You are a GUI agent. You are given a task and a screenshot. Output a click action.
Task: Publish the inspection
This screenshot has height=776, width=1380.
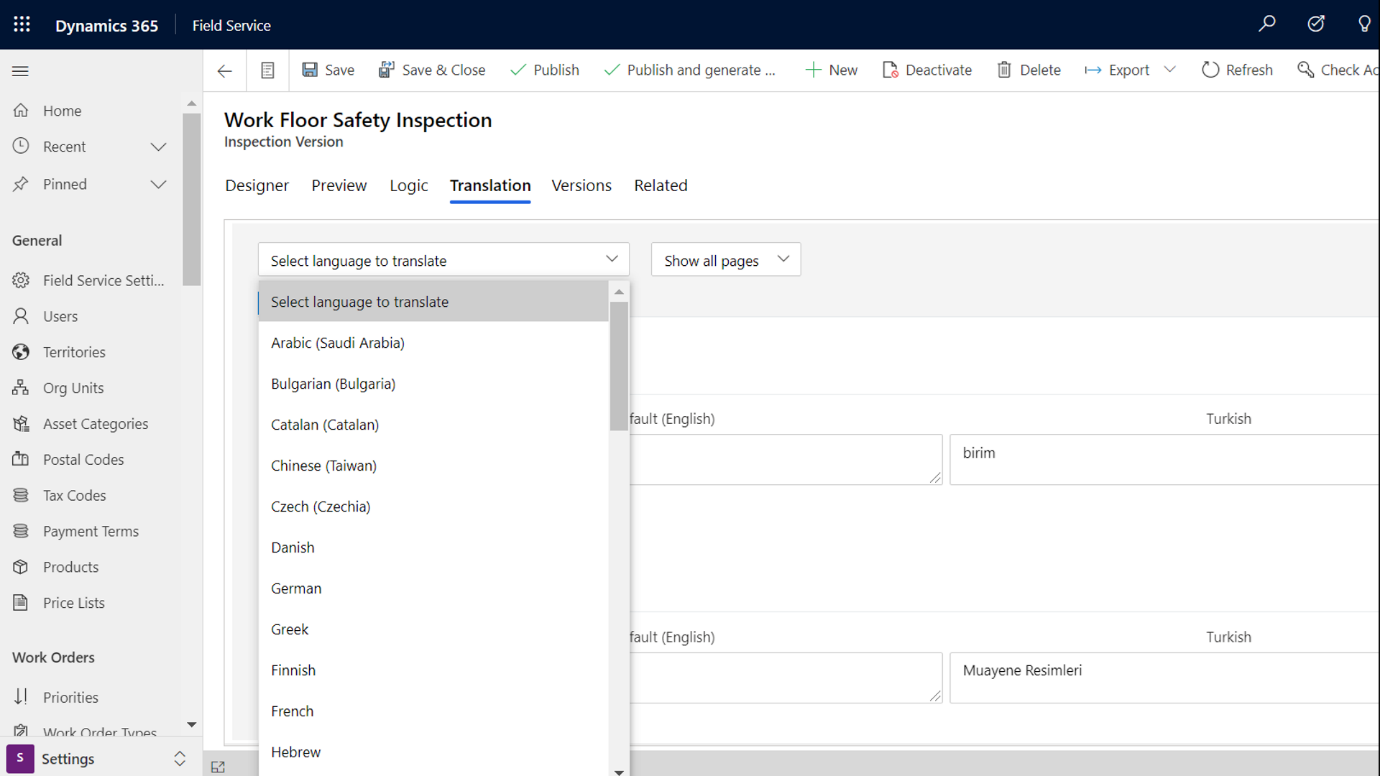tap(544, 69)
